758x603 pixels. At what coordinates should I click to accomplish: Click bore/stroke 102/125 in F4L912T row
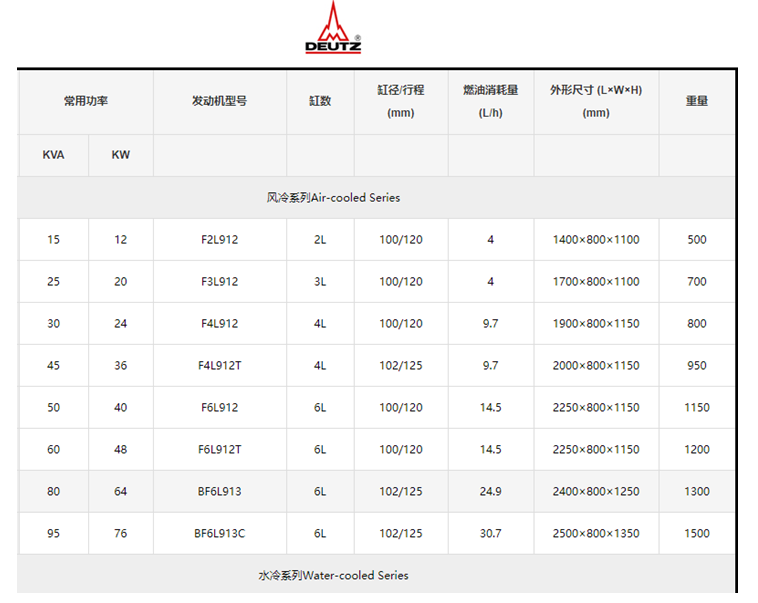401,366
